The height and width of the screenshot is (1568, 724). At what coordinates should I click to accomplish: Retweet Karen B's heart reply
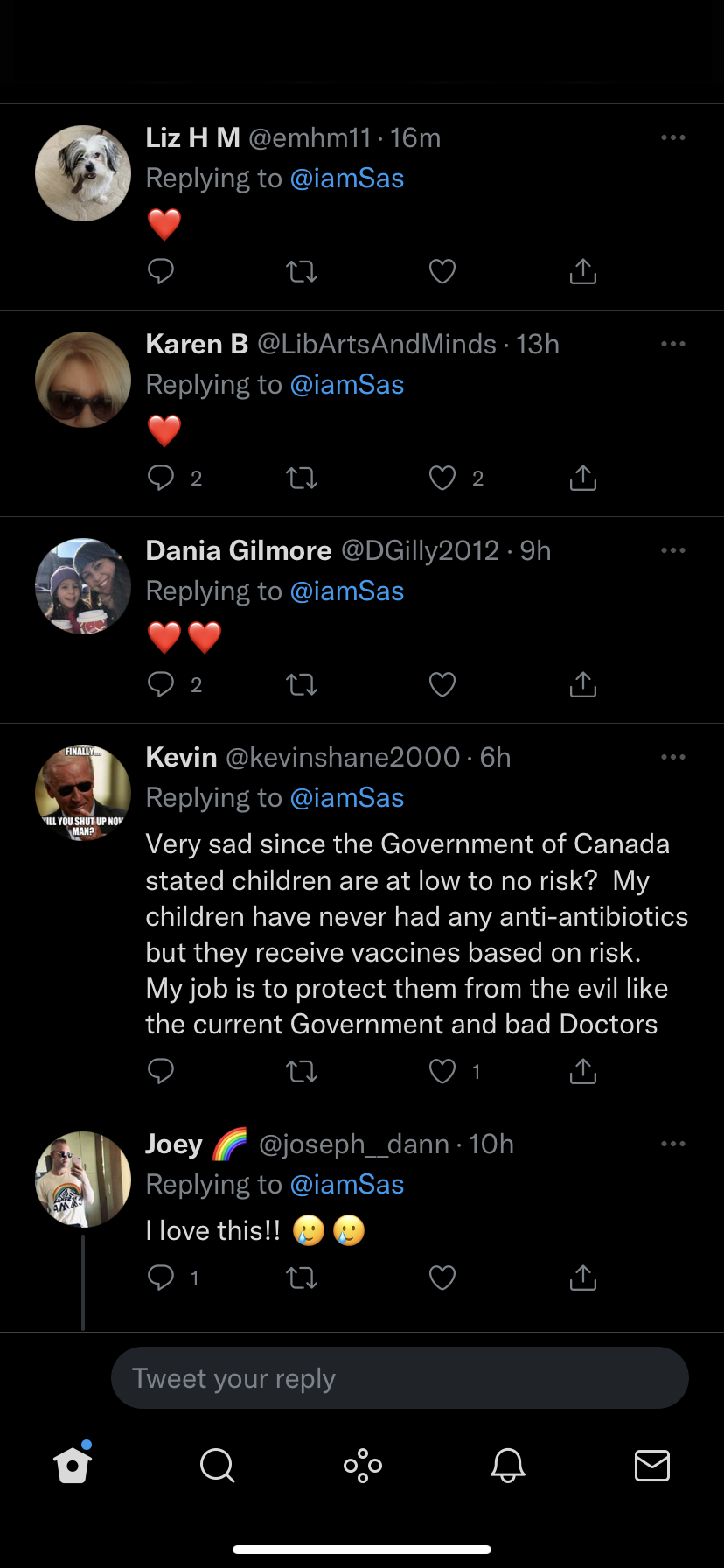[x=302, y=478]
